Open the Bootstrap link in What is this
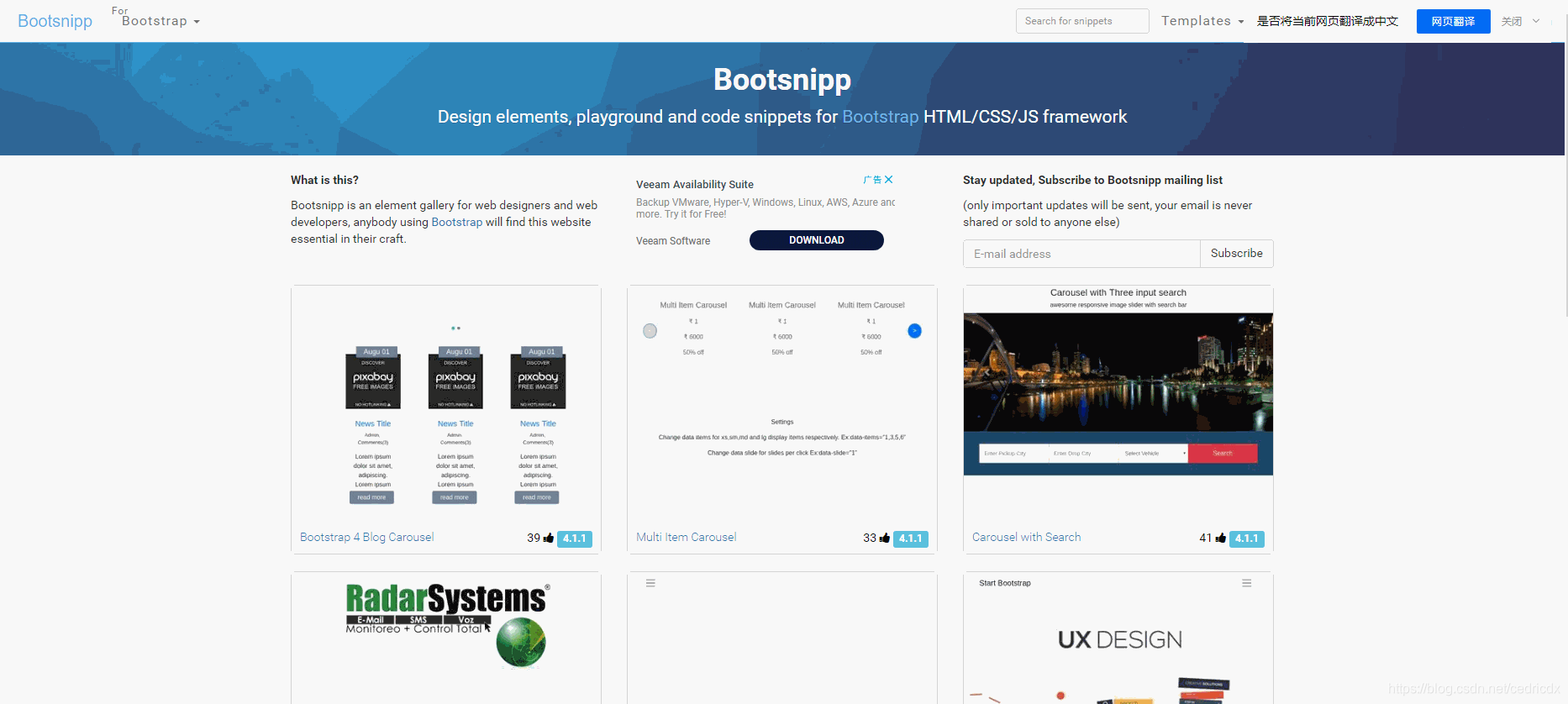Image resolution: width=1568 pixels, height=704 pixels. pyautogui.click(x=457, y=222)
